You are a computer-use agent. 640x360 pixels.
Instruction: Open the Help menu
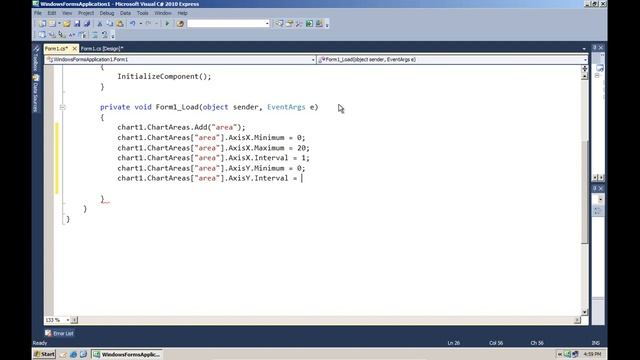182,13
